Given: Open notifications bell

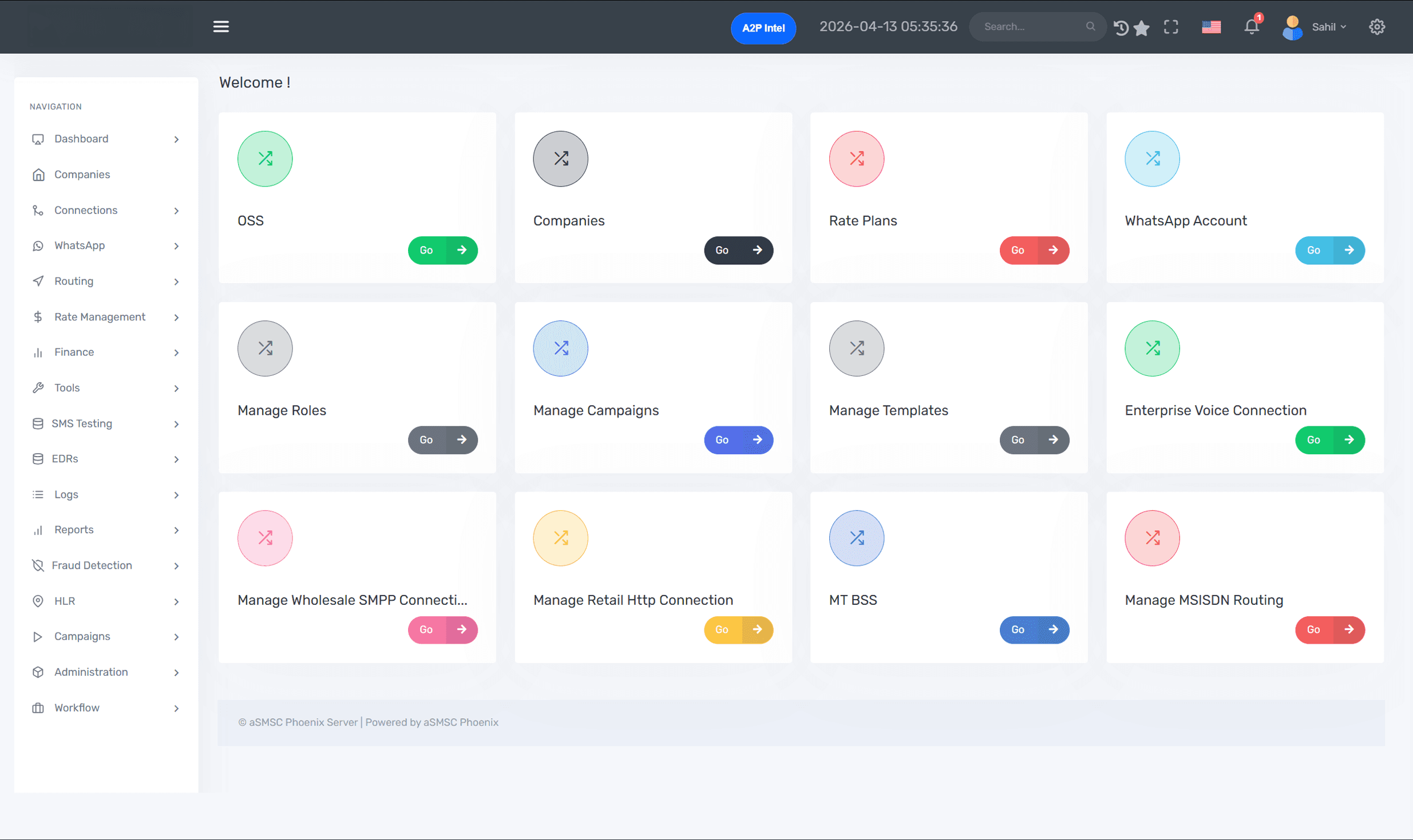Looking at the screenshot, I should 1252,26.
